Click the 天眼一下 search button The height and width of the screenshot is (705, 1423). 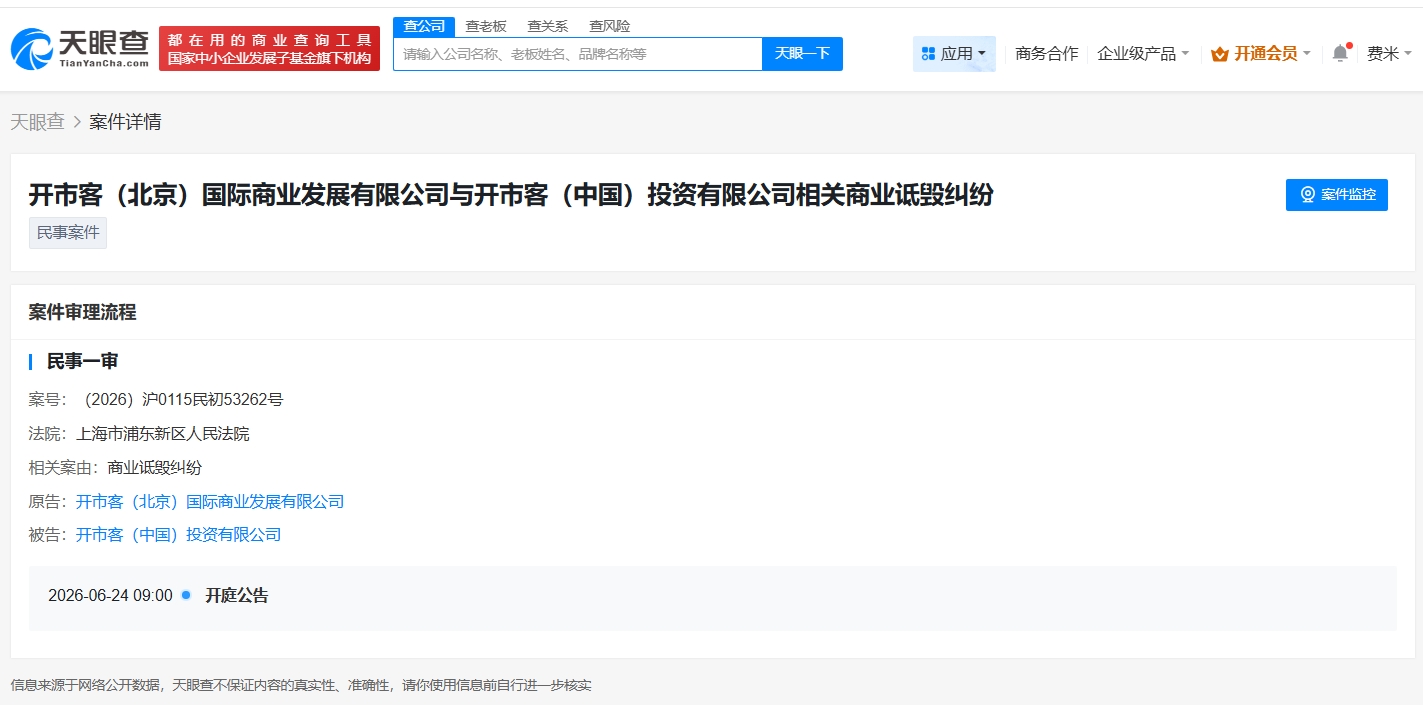point(802,54)
